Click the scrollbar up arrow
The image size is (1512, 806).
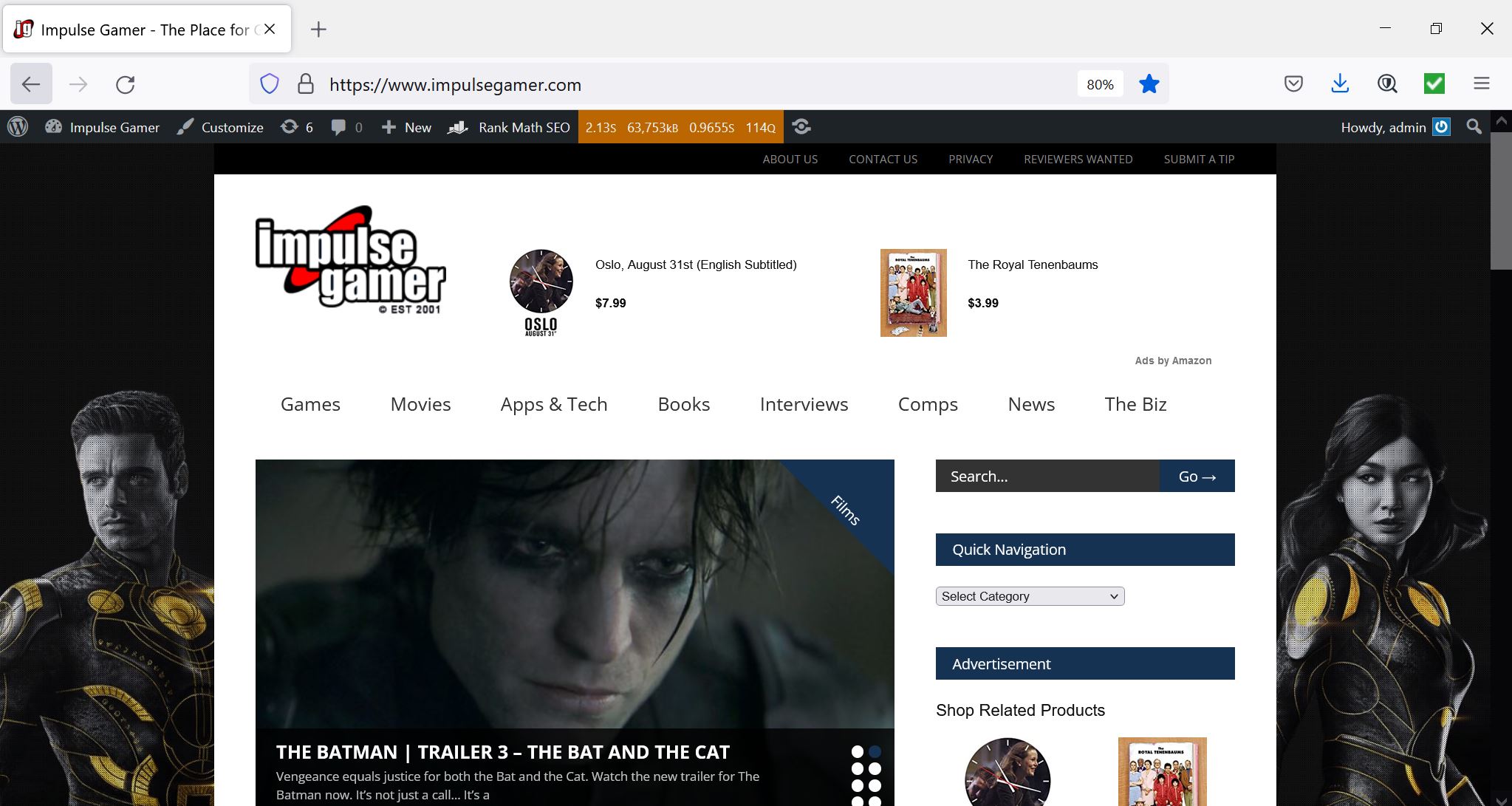[1501, 120]
